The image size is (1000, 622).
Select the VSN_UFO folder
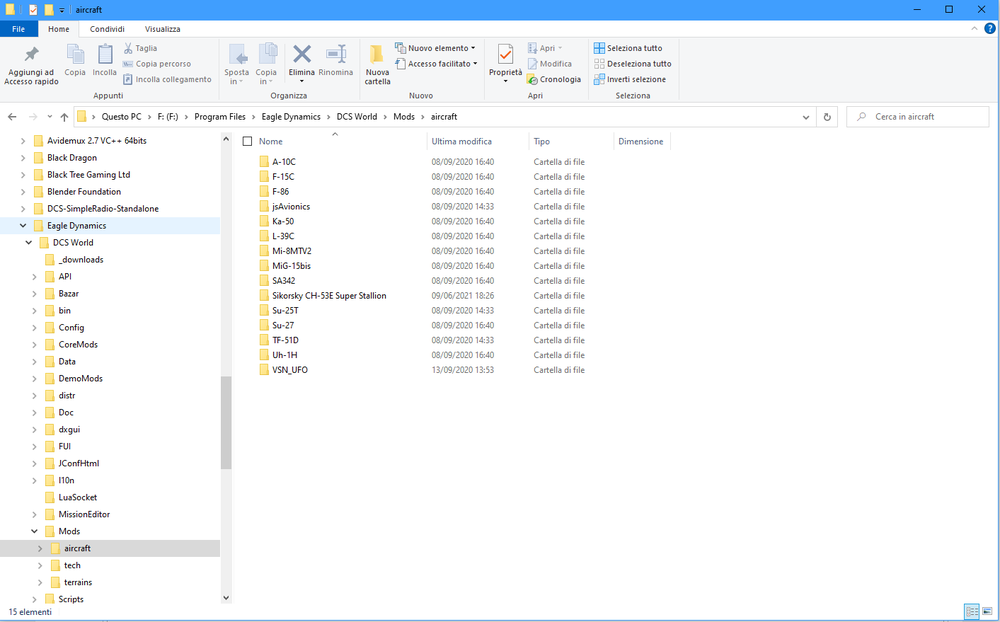(290, 370)
